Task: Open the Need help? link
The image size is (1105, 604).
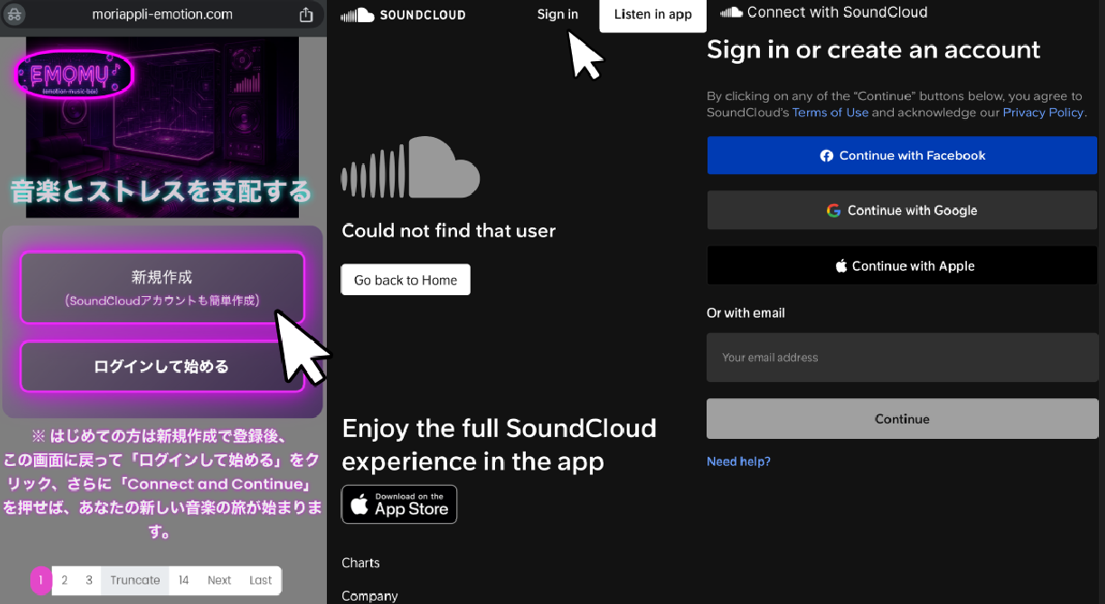Action: pyautogui.click(x=739, y=461)
